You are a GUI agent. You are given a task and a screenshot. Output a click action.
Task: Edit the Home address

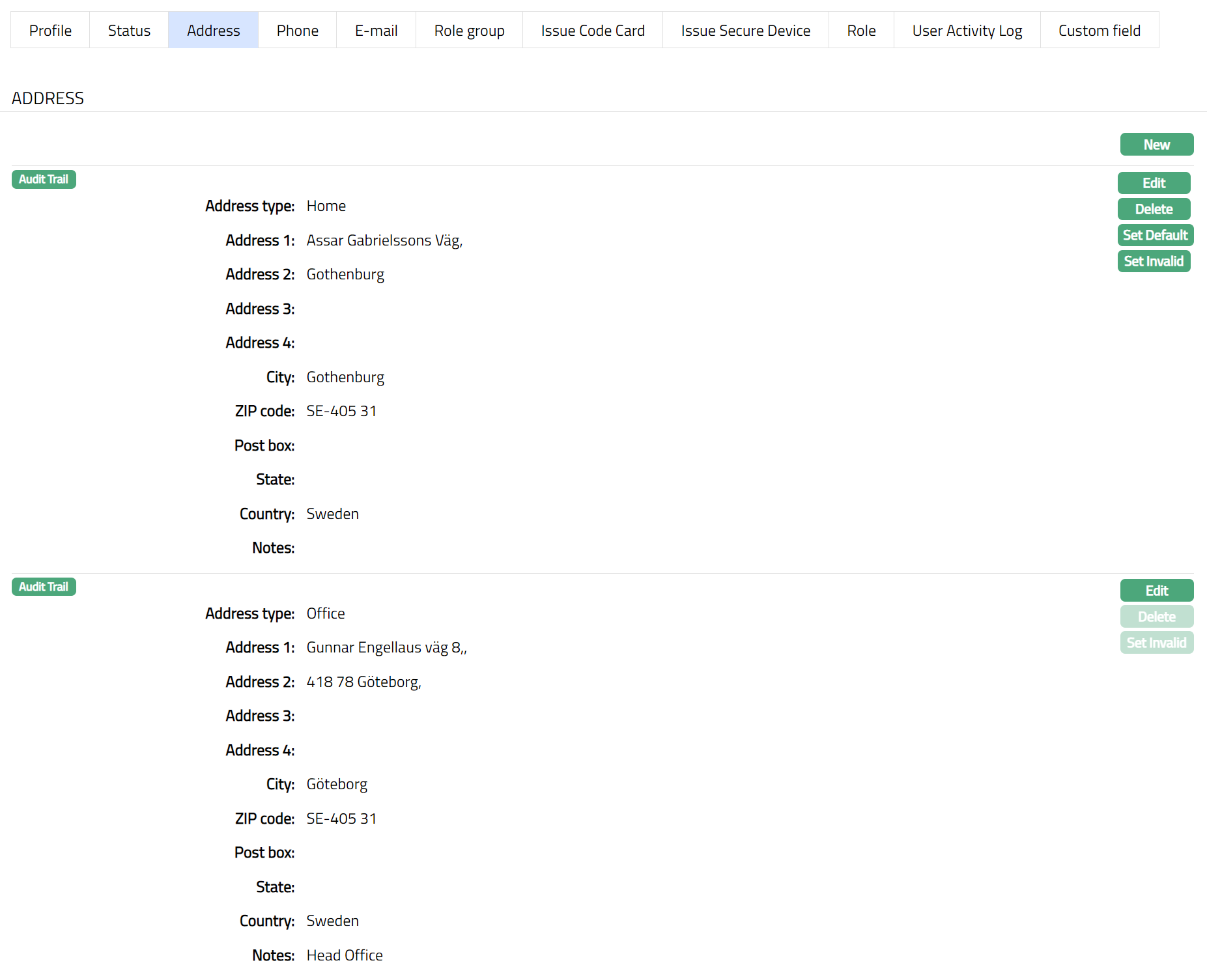point(1154,183)
